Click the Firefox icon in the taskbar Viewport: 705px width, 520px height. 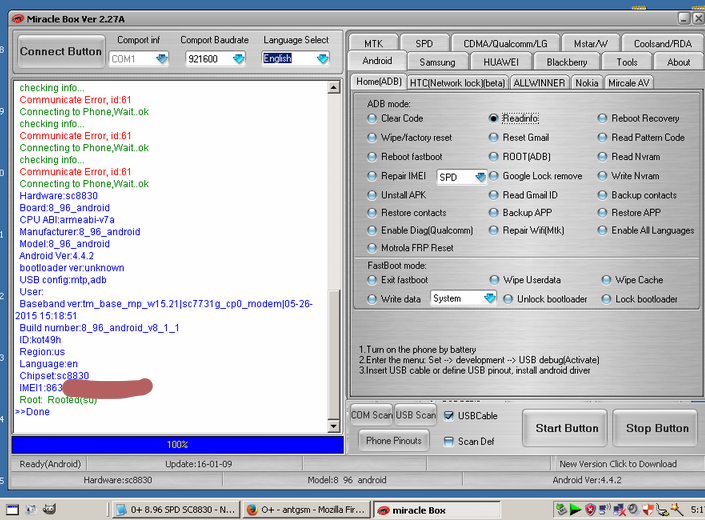pos(252,510)
